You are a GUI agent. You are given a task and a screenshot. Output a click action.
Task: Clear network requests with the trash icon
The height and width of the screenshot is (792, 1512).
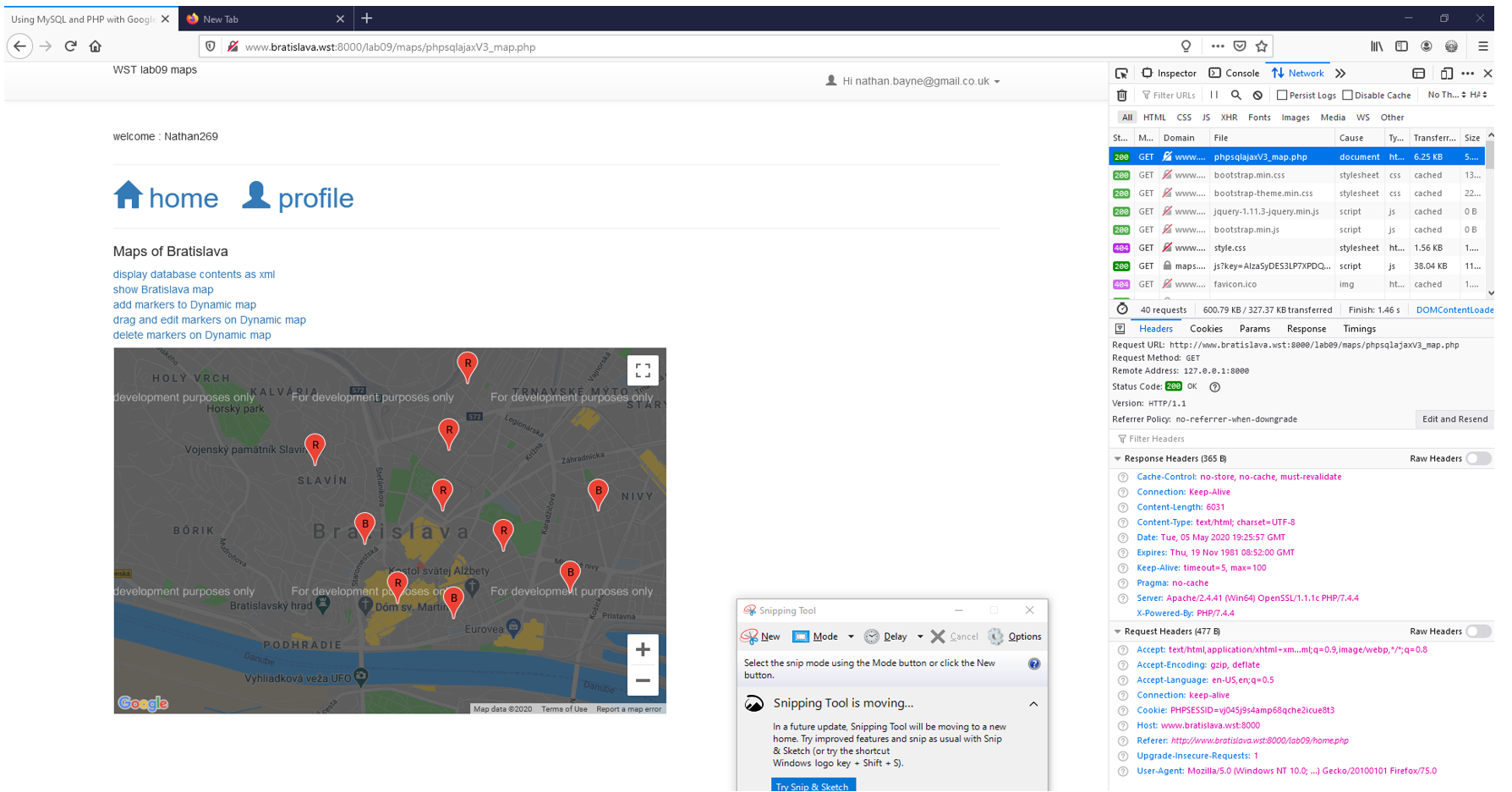[1122, 96]
